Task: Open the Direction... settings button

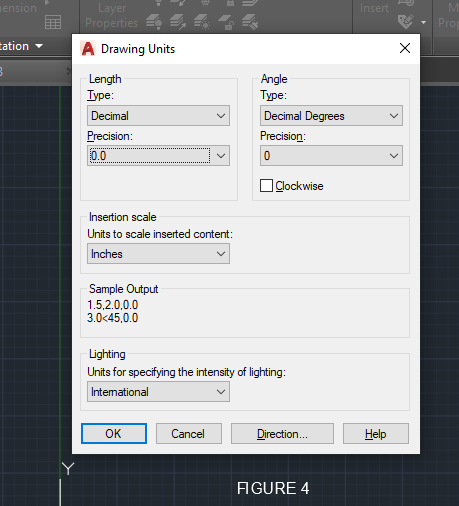Action: point(282,434)
